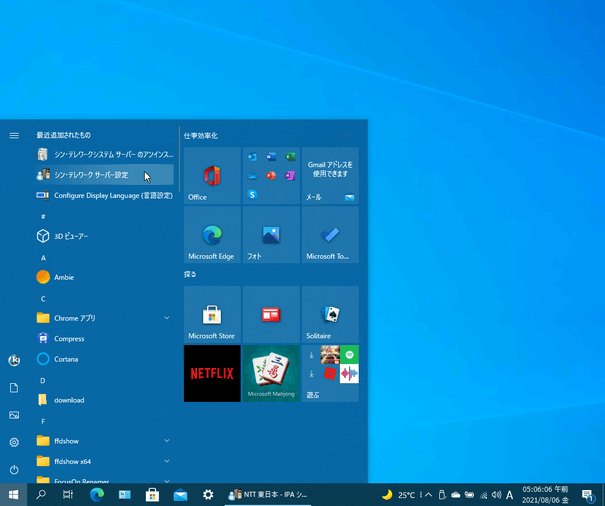The image size is (605, 506).
Task: Open Microsoft To Do tile
Action: [x=330, y=235]
